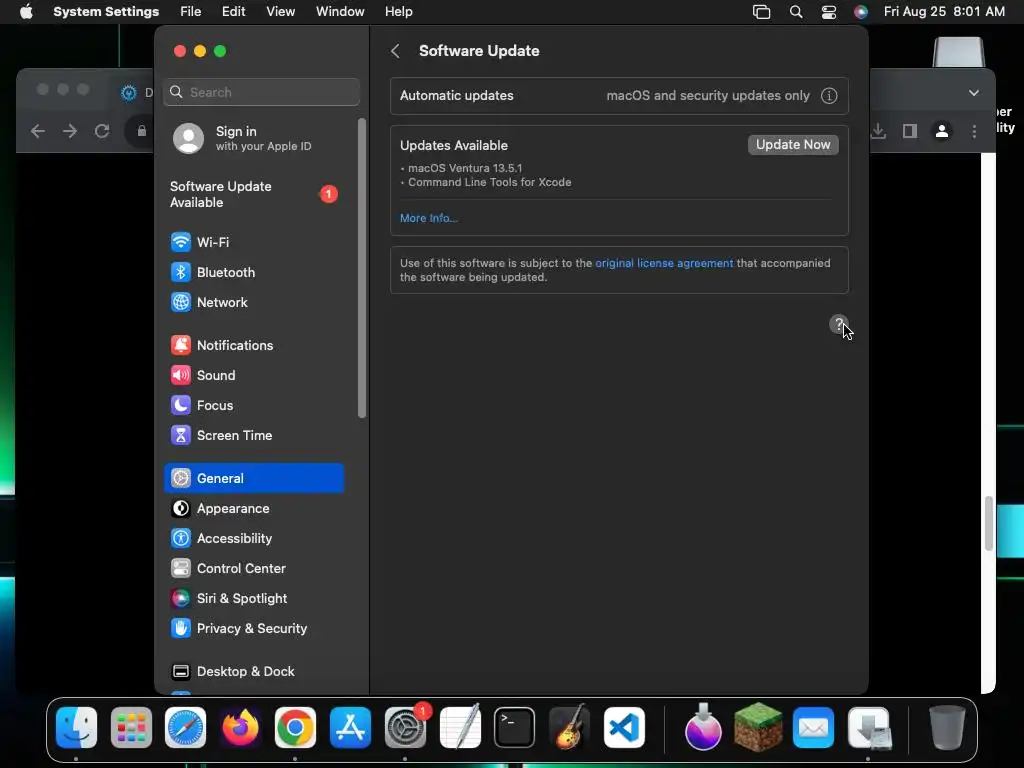Select Sound in the sidebar
This screenshot has width=1024, height=768.
(x=254, y=376)
